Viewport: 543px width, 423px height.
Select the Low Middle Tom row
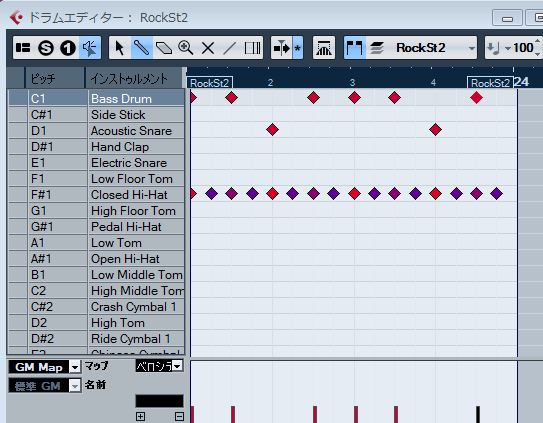96,275
